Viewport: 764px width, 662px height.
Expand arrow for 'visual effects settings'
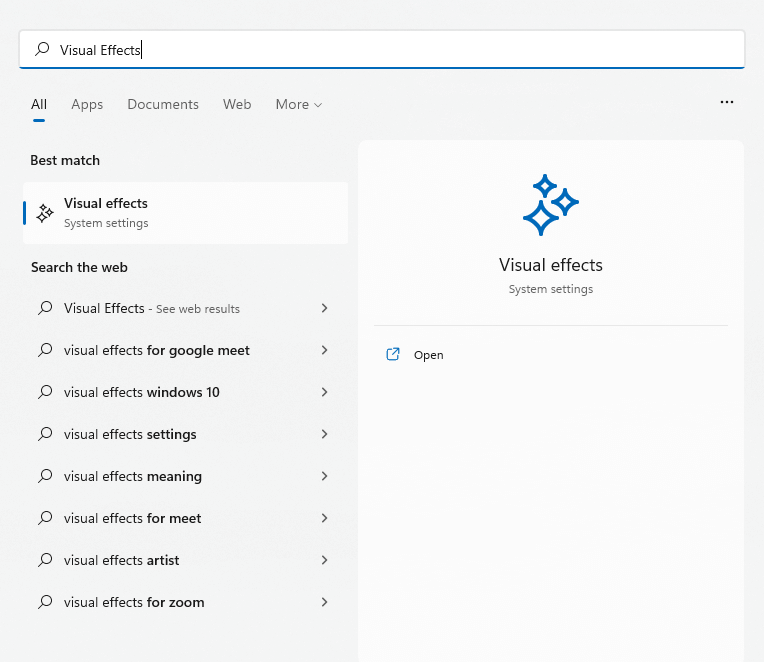coord(324,434)
